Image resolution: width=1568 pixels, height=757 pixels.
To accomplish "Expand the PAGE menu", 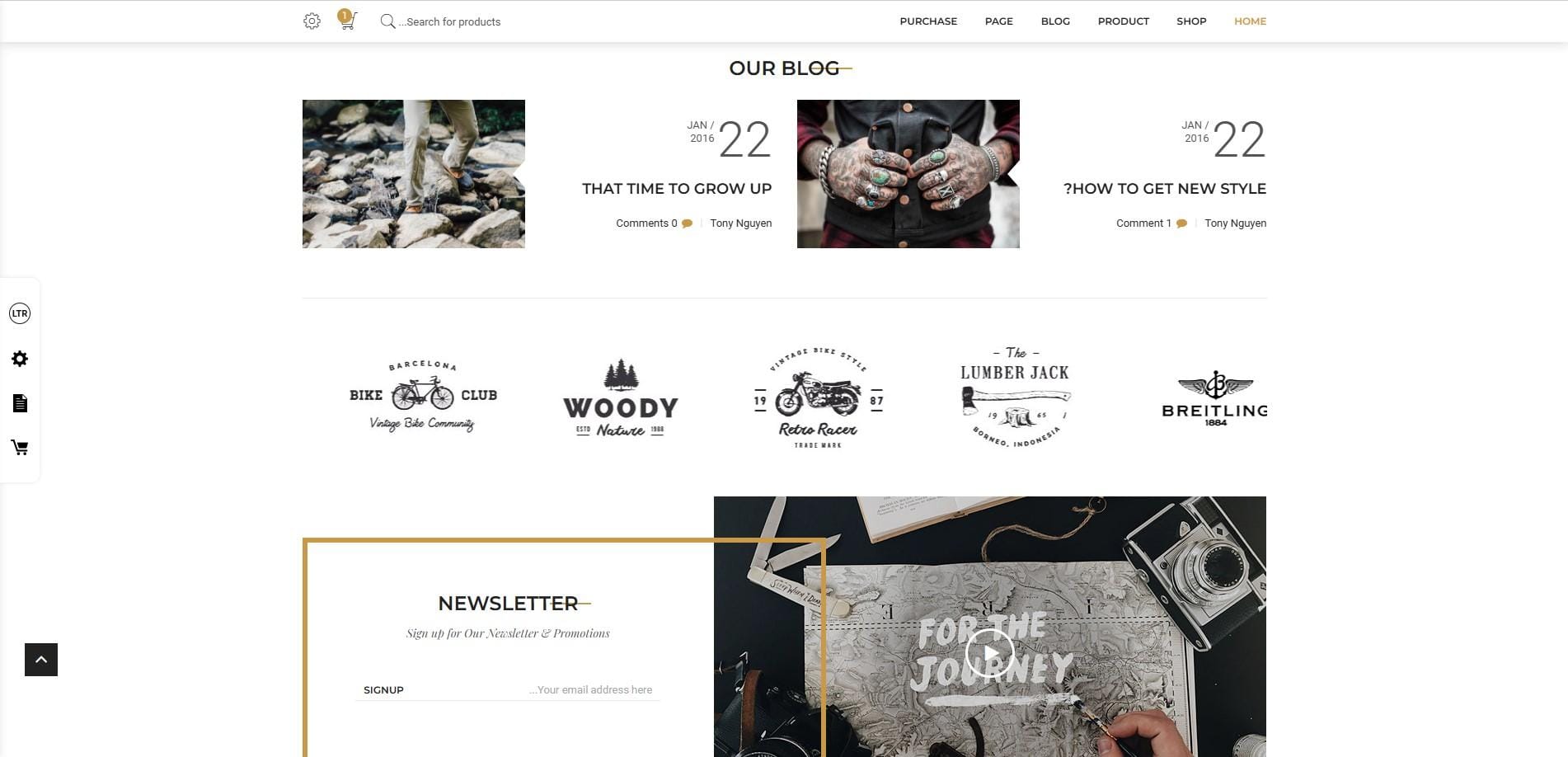I will click(998, 21).
